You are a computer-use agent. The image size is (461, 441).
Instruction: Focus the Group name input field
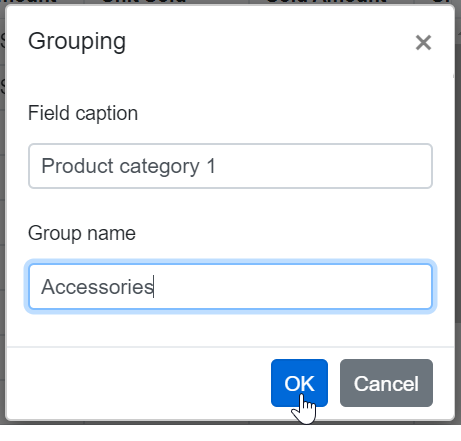pyautogui.click(x=230, y=287)
